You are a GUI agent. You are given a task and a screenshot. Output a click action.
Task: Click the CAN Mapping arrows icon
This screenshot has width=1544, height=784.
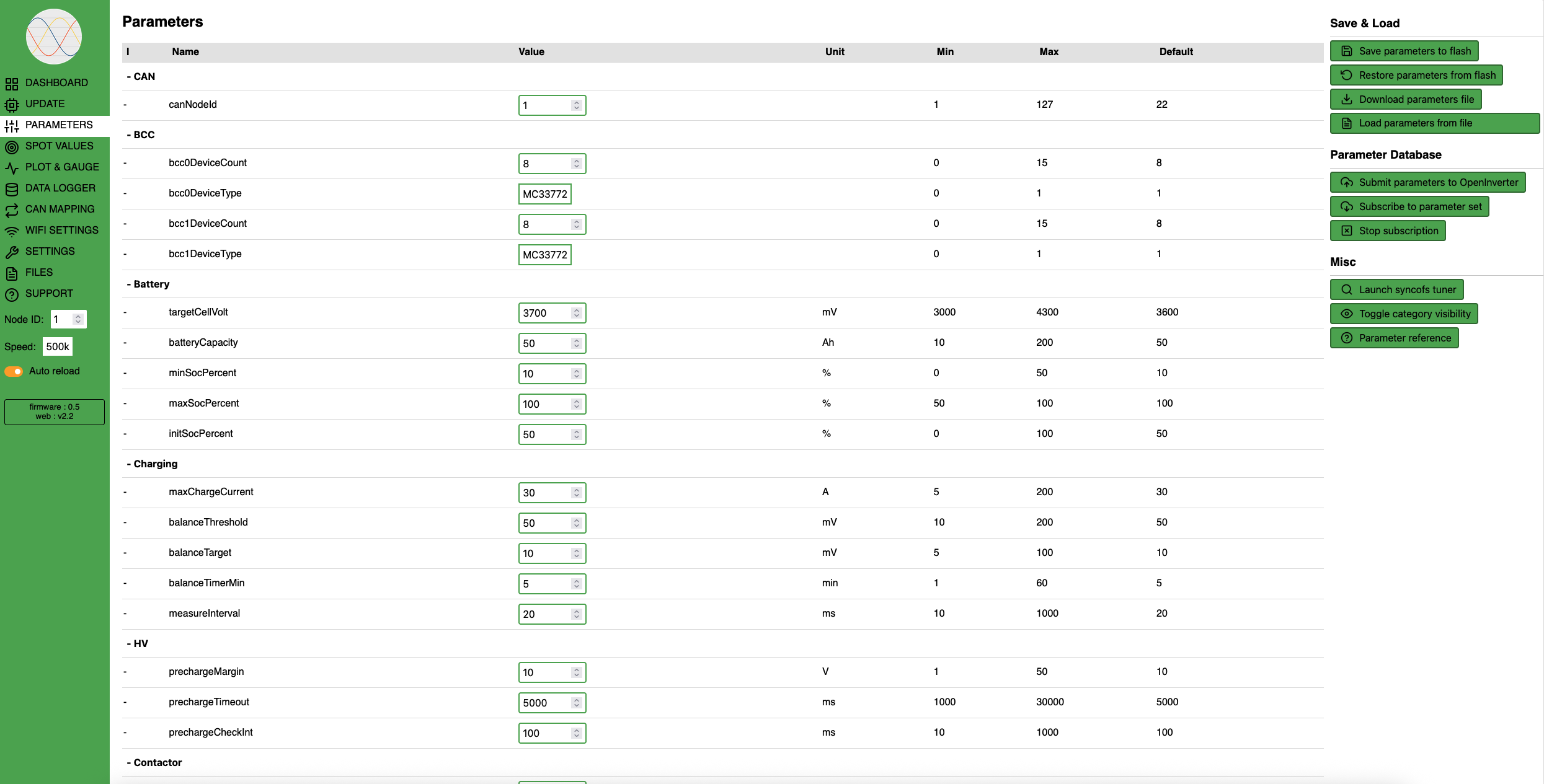[x=12, y=209]
